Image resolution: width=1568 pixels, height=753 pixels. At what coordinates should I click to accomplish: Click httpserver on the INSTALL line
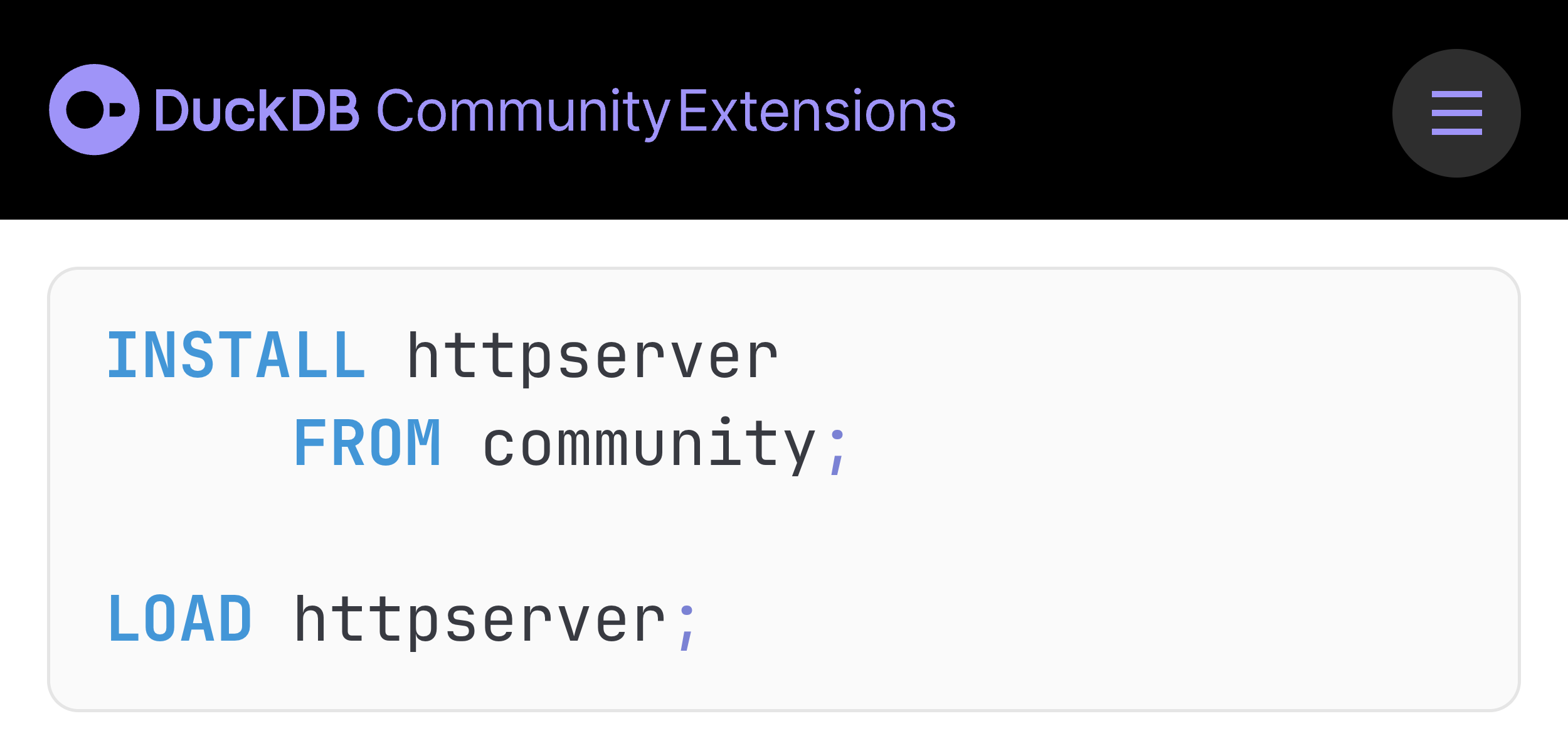tap(593, 359)
